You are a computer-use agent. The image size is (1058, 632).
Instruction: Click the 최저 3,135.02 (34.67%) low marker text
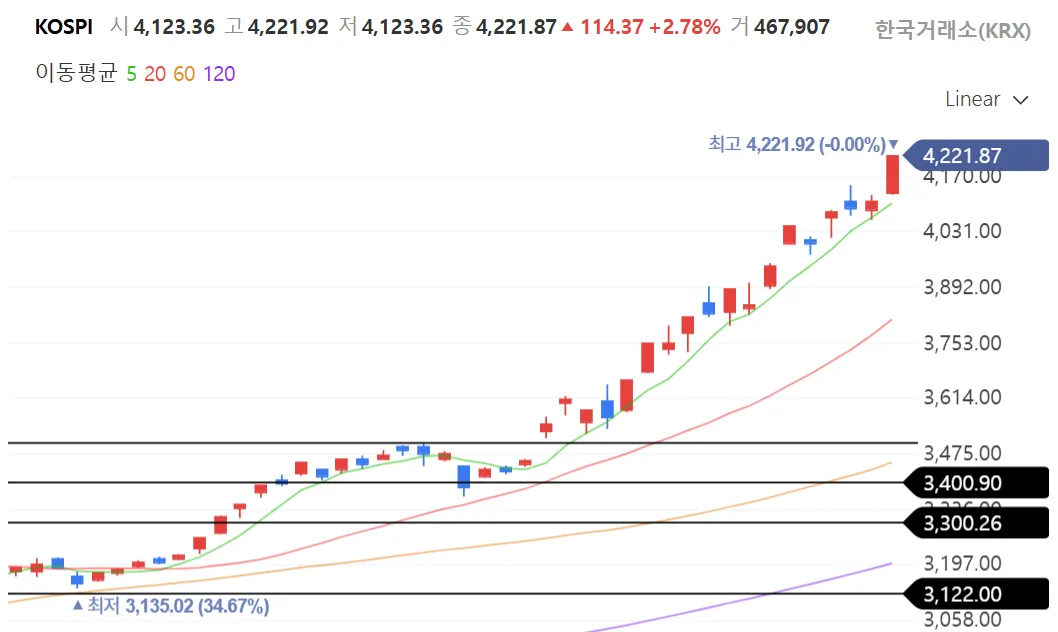(x=177, y=606)
